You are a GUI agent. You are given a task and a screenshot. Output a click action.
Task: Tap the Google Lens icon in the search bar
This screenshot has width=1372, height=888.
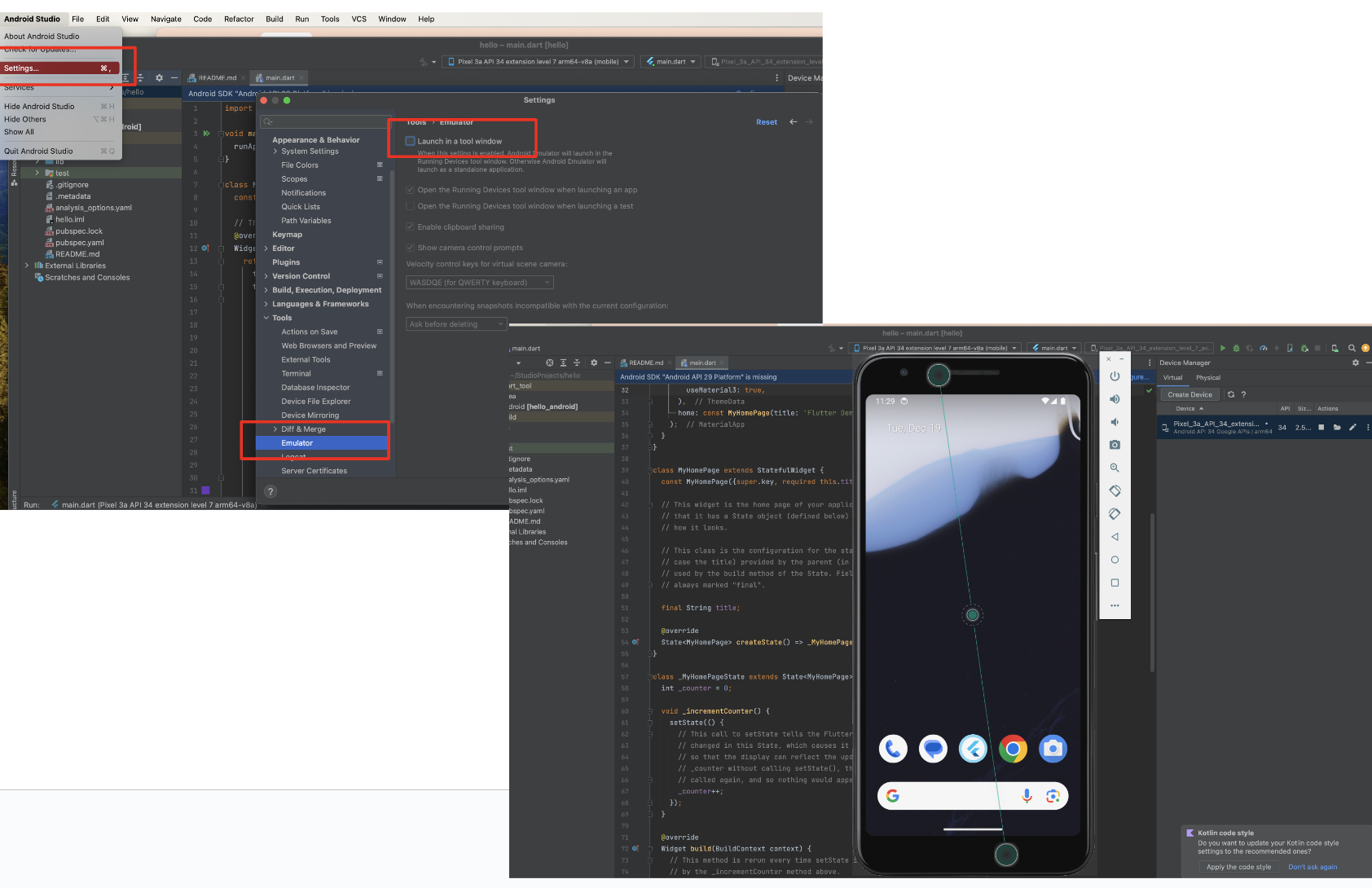pos(1052,796)
